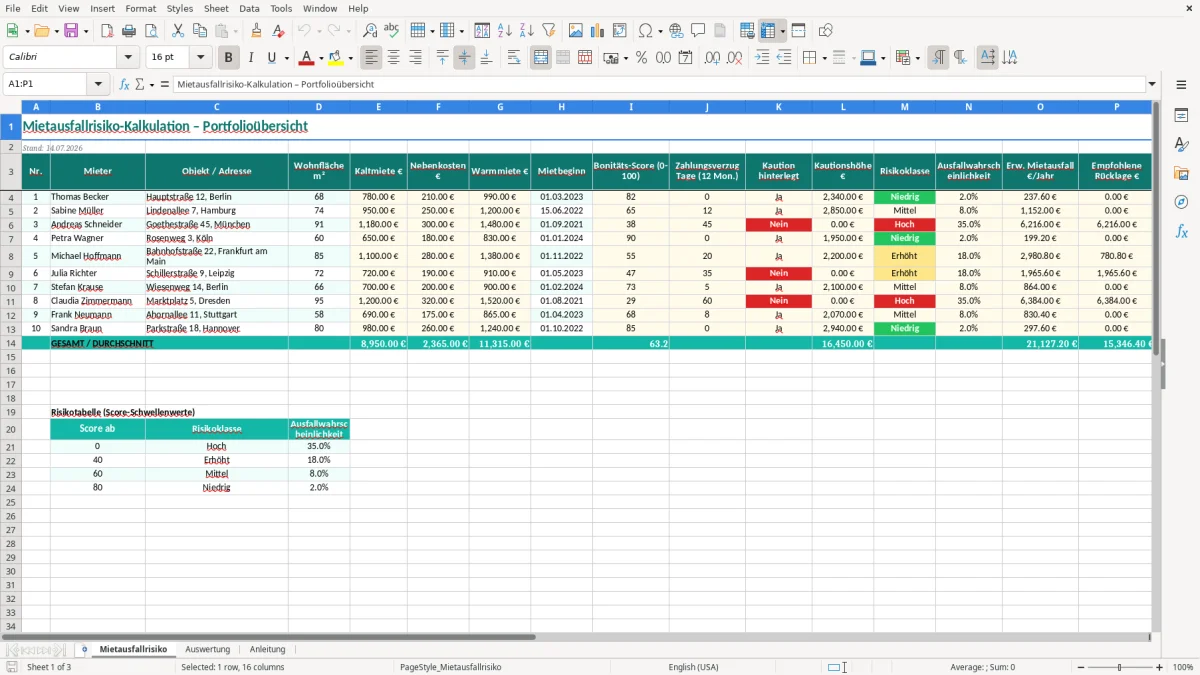Open the Font Name dropdown arrow

click(128, 58)
